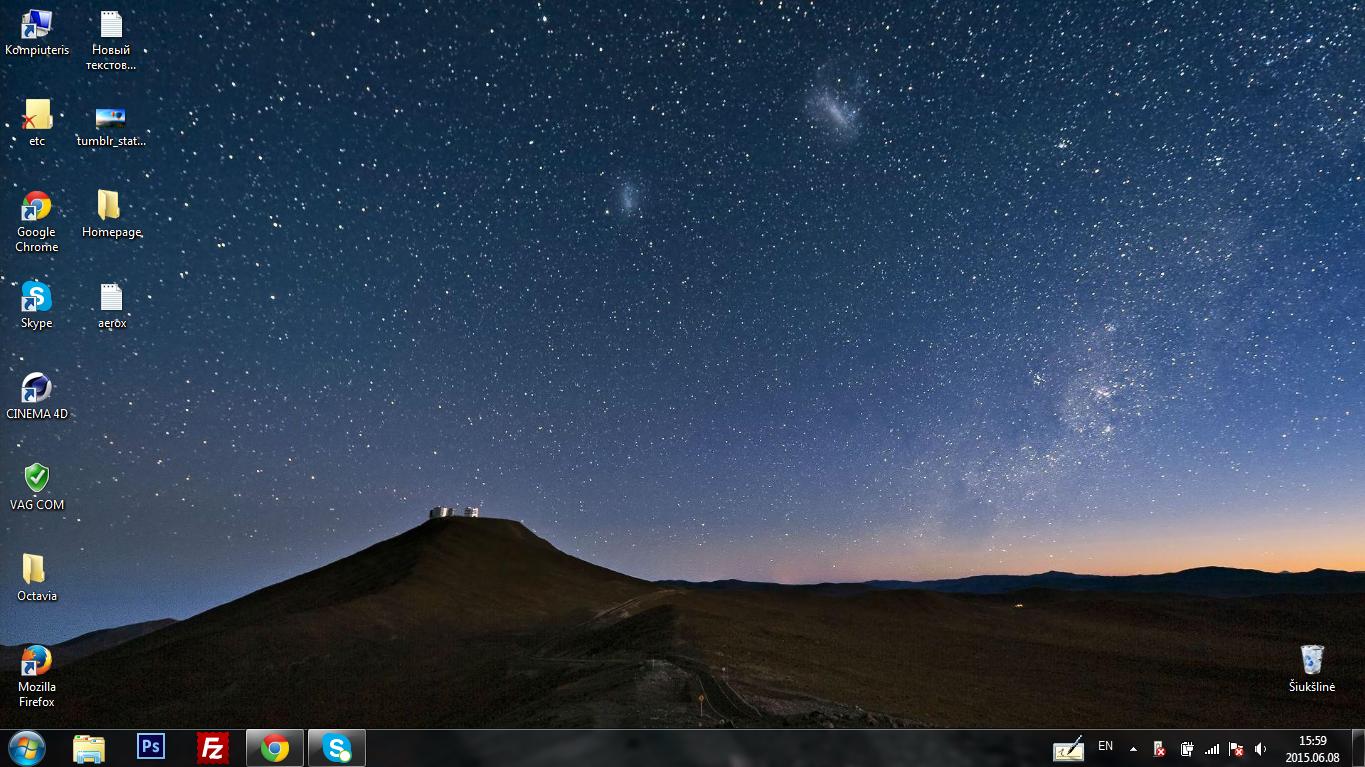Open the Windows Start menu
This screenshot has height=767, width=1365.
coord(27,748)
